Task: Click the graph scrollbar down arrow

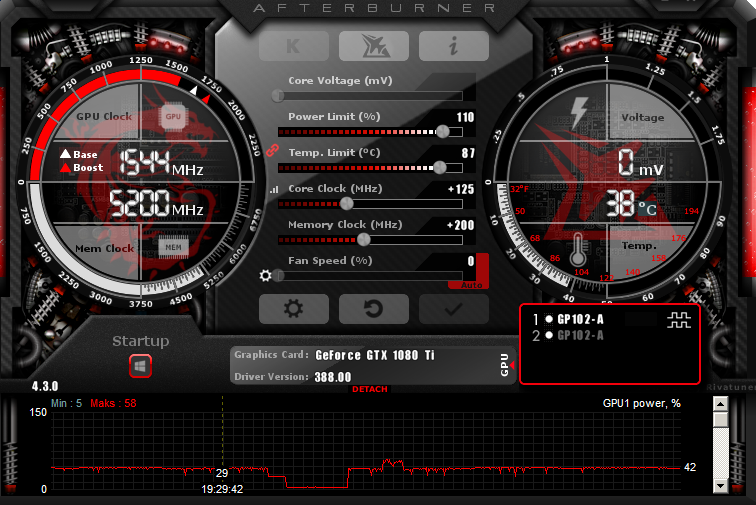Action: pyautogui.click(x=720, y=486)
